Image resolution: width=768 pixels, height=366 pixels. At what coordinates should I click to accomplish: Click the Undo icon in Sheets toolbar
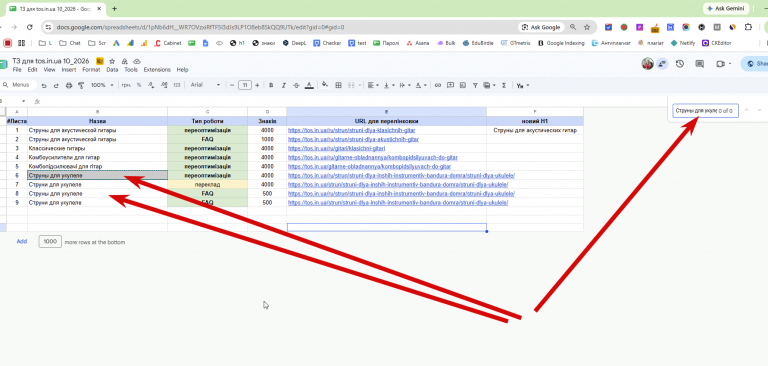coord(44,85)
